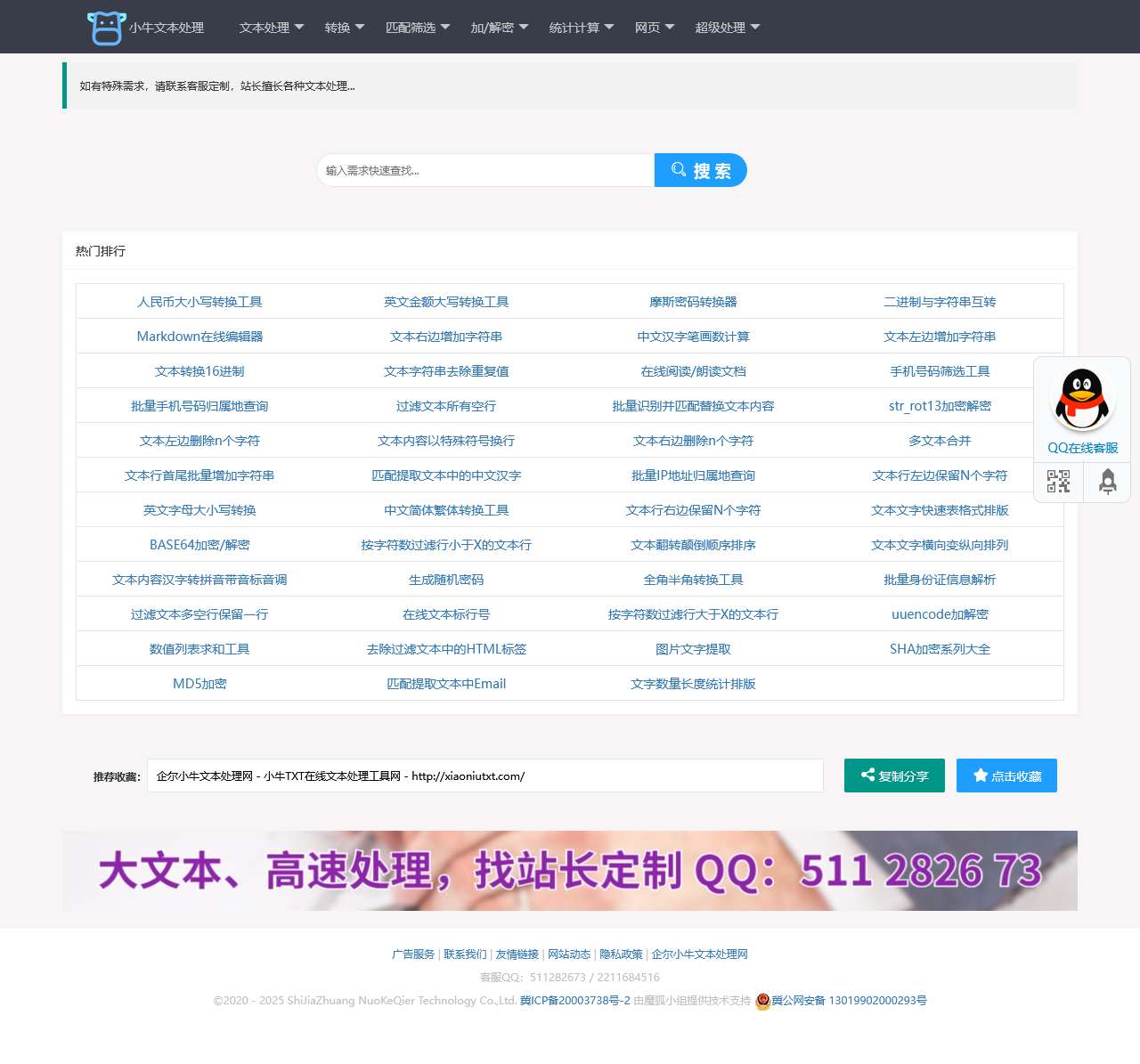Open the QR code icon in QQ panel
Image resolution: width=1140 pixels, height=1064 pixels.
(x=1058, y=481)
